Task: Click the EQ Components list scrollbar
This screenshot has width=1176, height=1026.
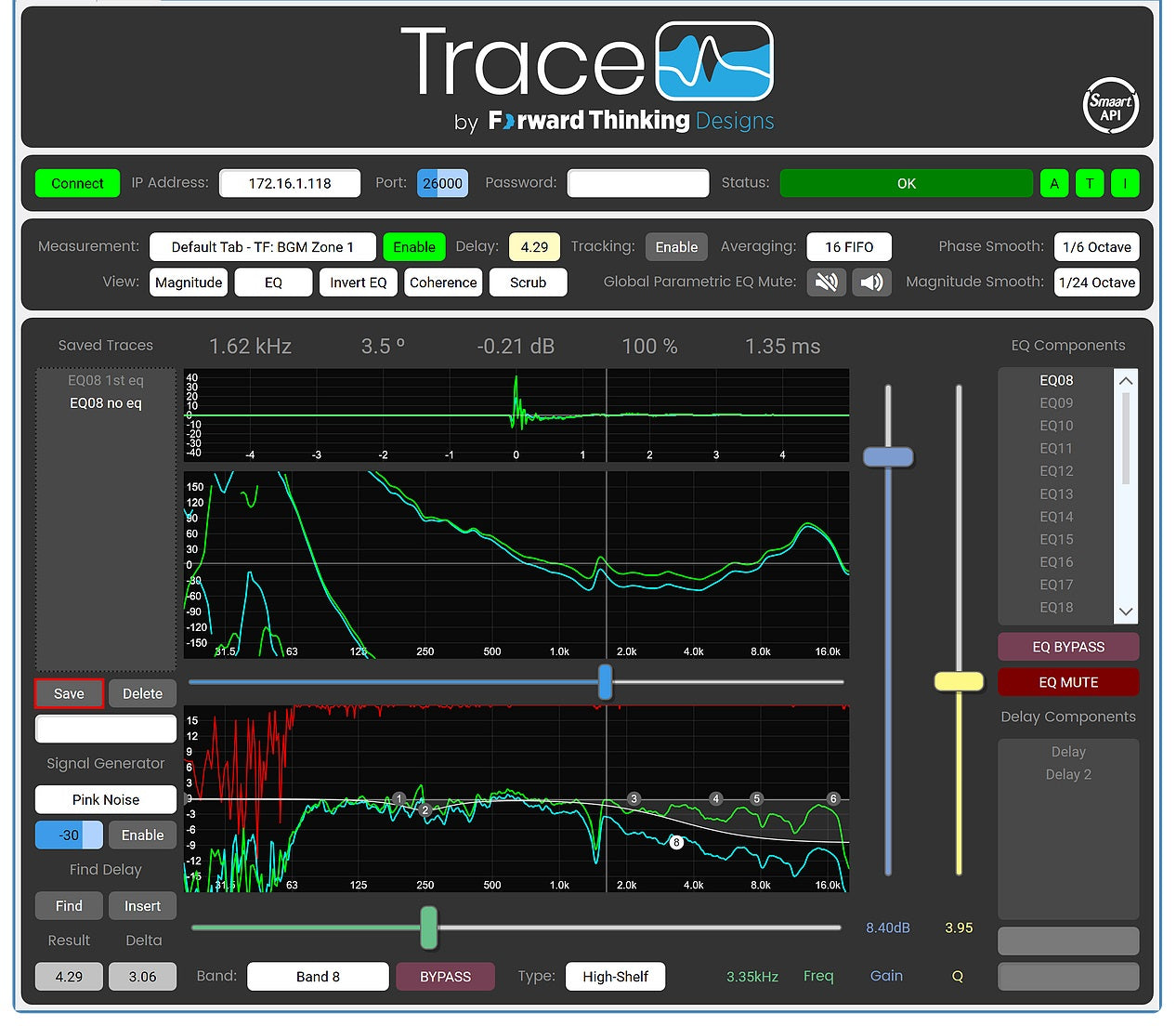Action: tap(1126, 439)
